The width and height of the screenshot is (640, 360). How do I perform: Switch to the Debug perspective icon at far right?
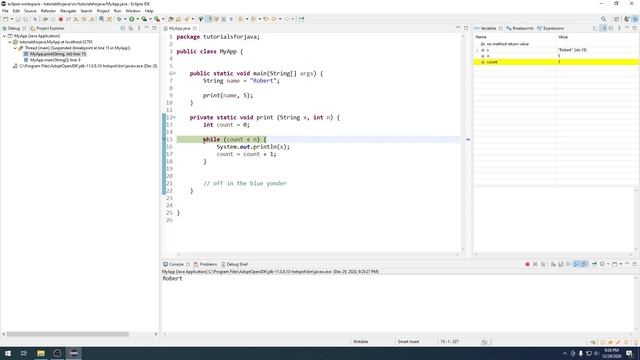635,19
